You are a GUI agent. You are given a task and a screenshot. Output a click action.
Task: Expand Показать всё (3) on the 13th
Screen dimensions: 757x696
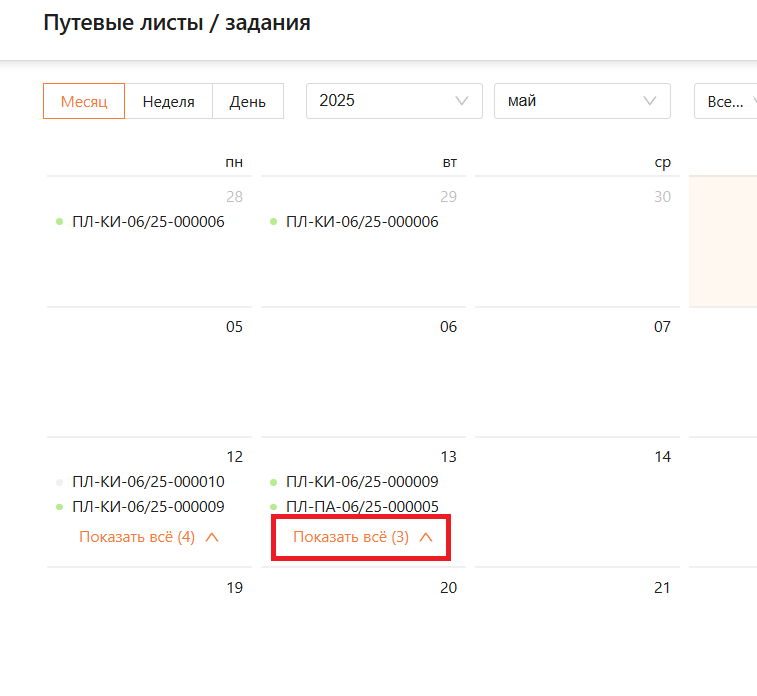(362, 537)
